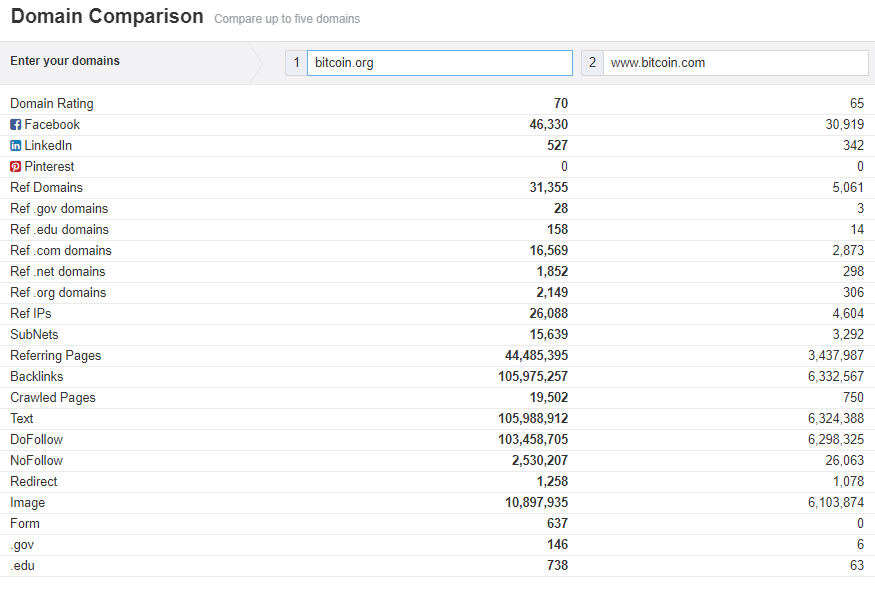This screenshot has height=590, width=875.
Task: Click the Ref Domains value 31,355
Action: (549, 188)
